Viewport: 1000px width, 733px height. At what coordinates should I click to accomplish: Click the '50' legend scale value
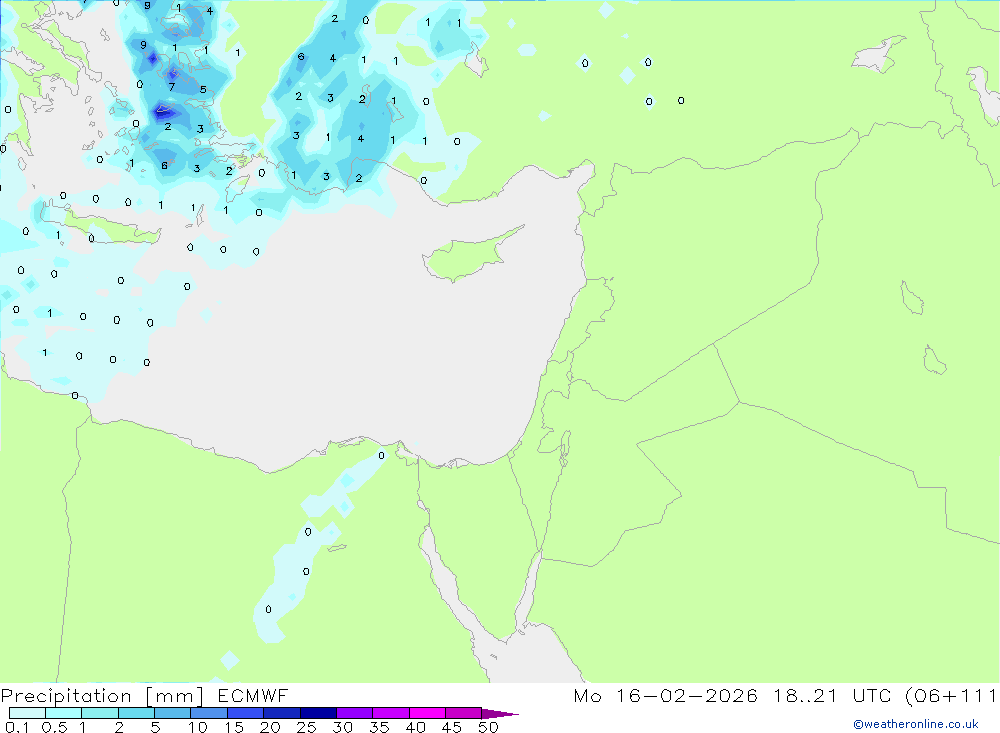pos(488,727)
